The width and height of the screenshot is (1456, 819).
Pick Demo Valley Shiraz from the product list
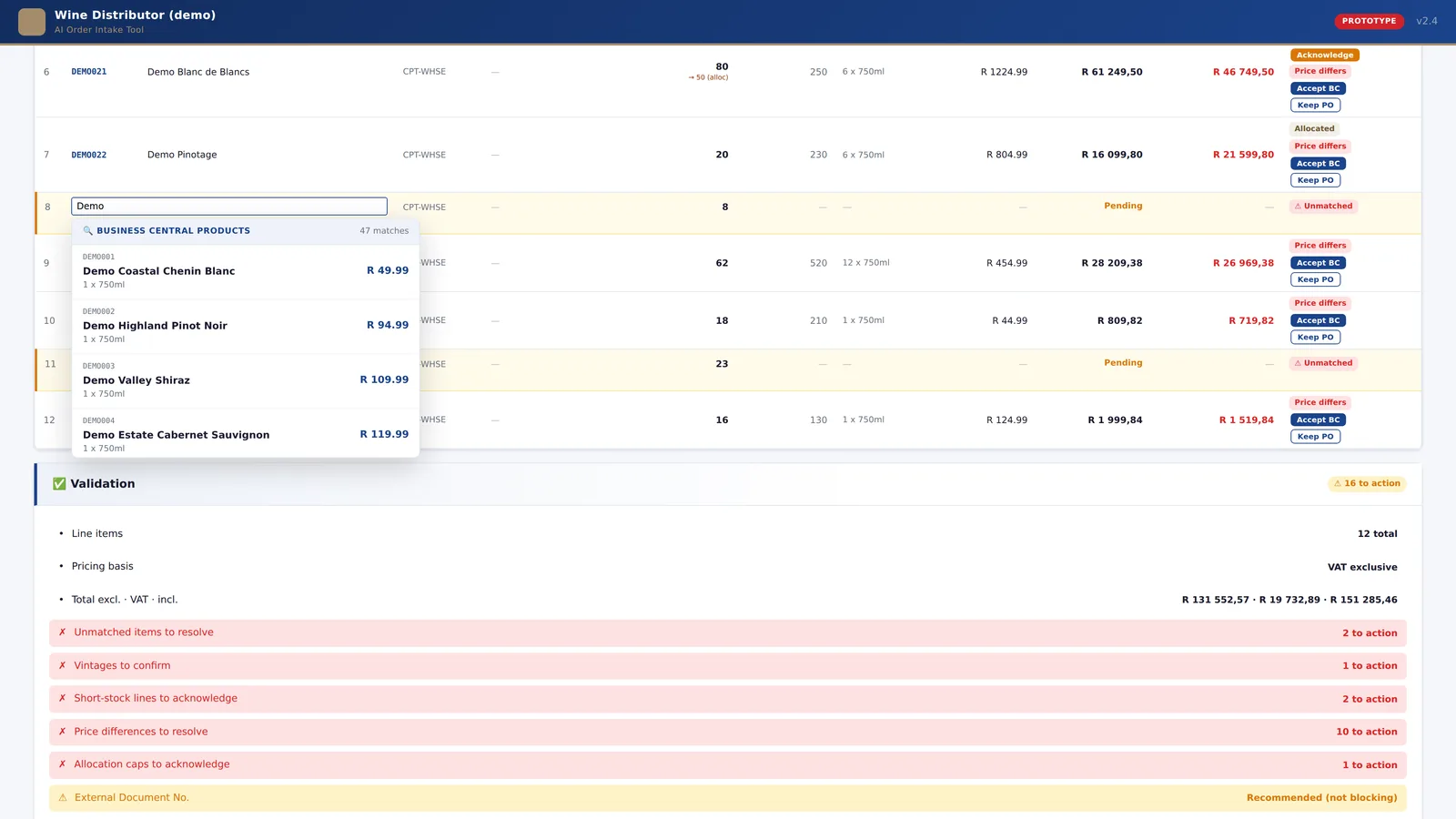[x=246, y=380]
